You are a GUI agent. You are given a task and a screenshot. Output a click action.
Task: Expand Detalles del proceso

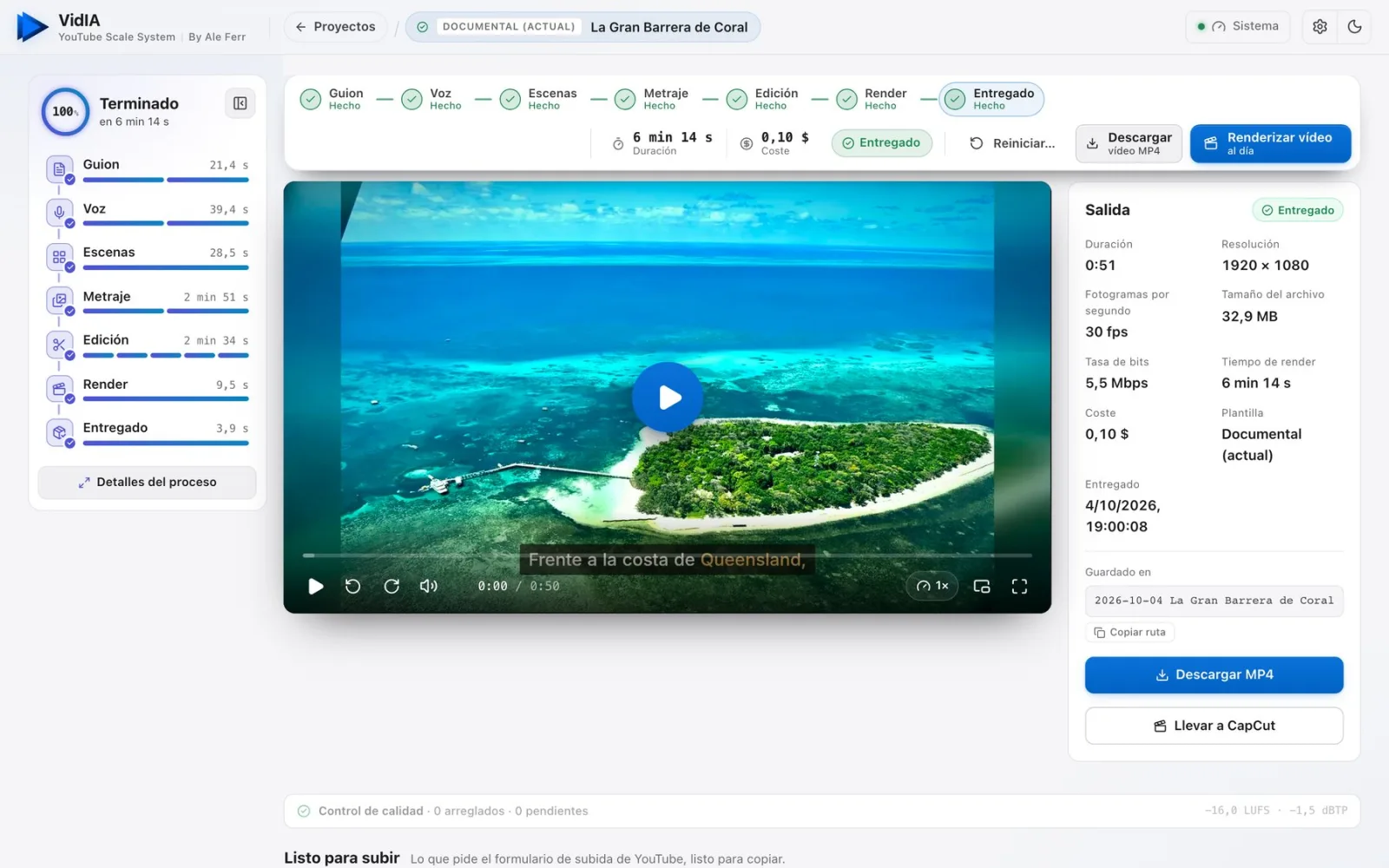(147, 482)
